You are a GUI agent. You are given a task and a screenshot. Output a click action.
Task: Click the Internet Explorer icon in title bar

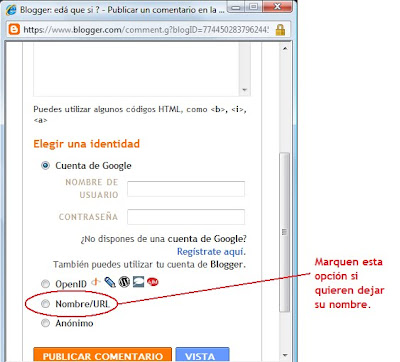(11, 10)
